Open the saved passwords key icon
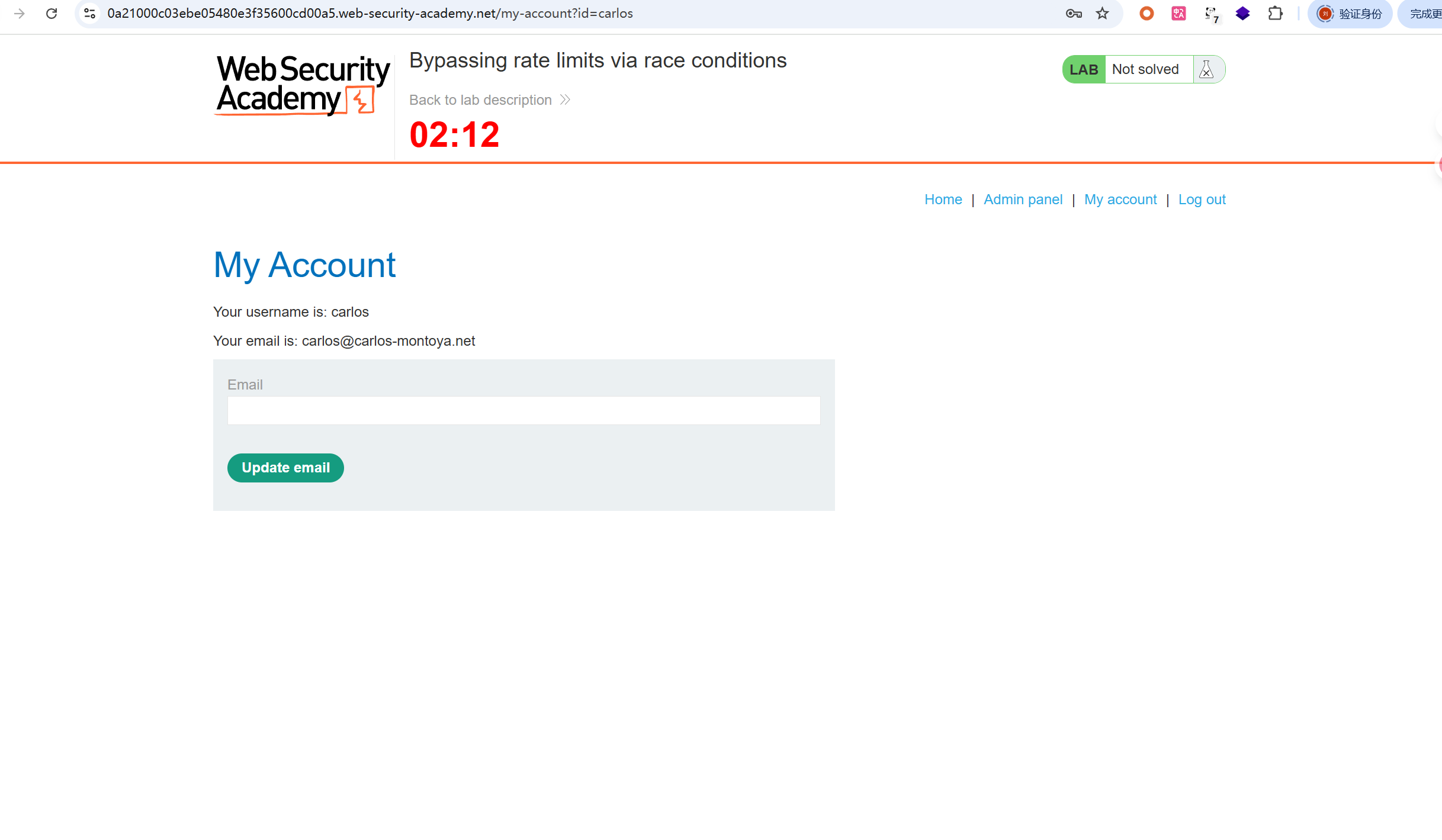 (1074, 14)
